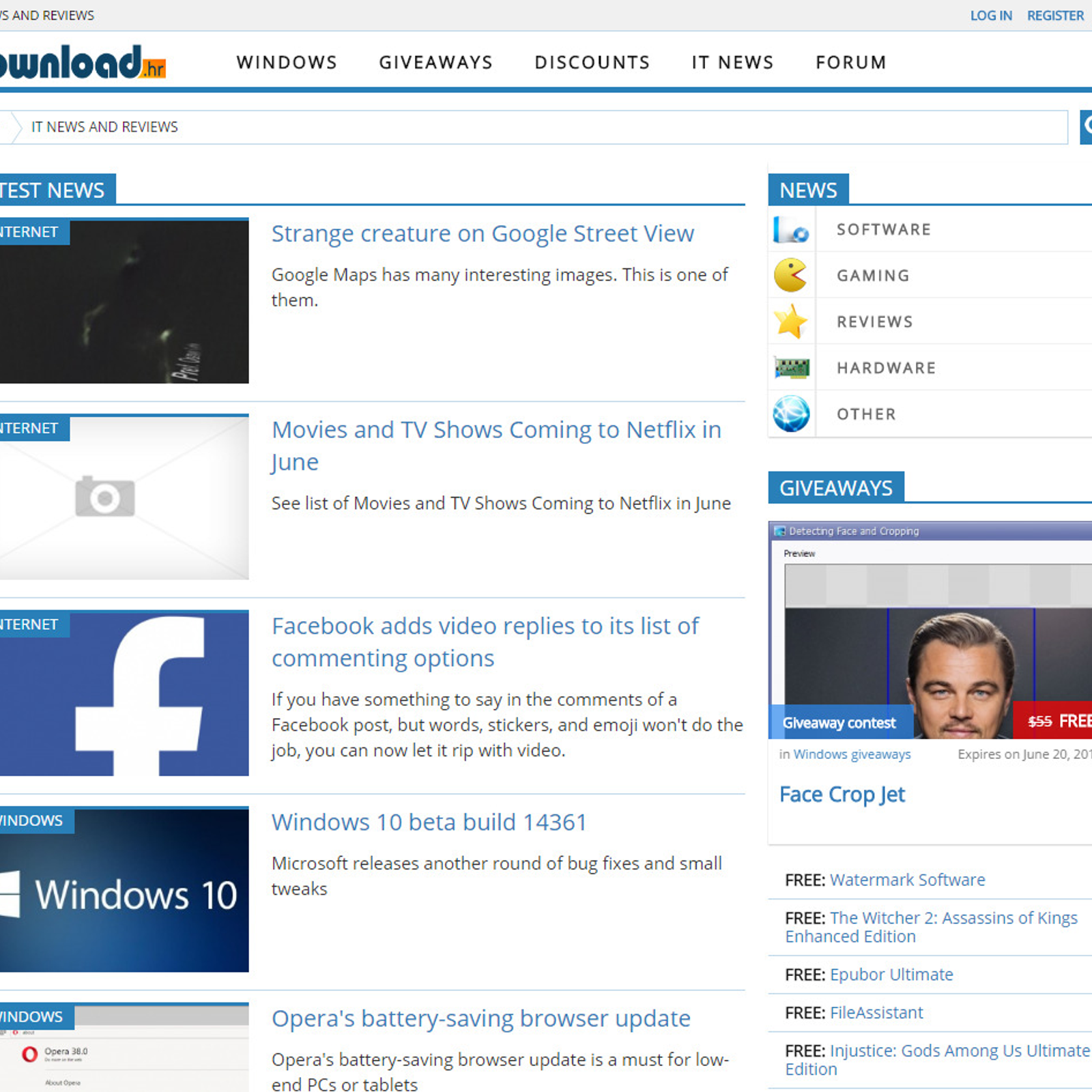Click the Windows 10 thumbnail image
The height and width of the screenshot is (1092, 1092).
pos(124,890)
